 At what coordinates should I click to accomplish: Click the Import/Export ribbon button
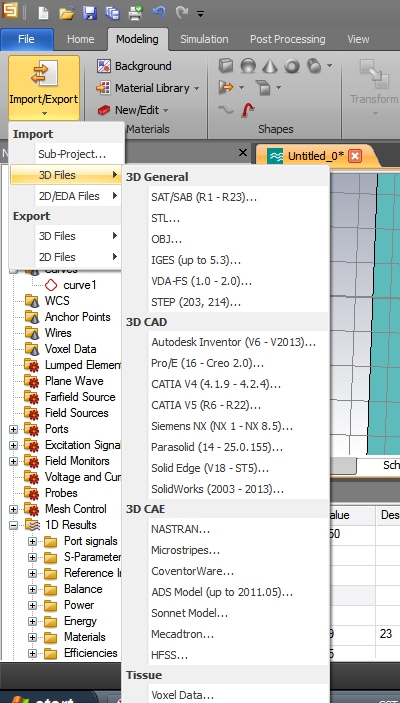pos(43,87)
